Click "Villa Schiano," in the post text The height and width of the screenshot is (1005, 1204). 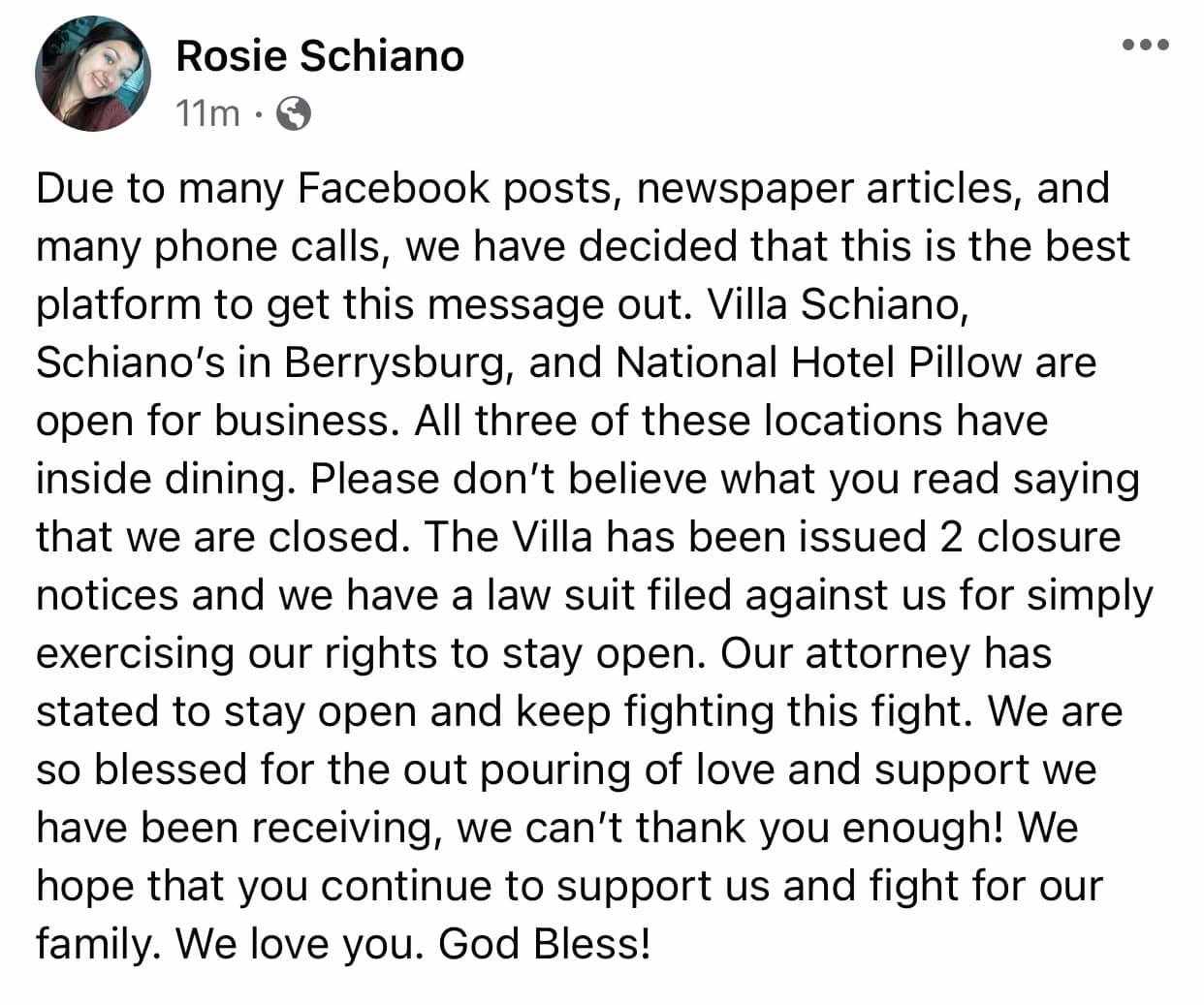click(x=839, y=304)
